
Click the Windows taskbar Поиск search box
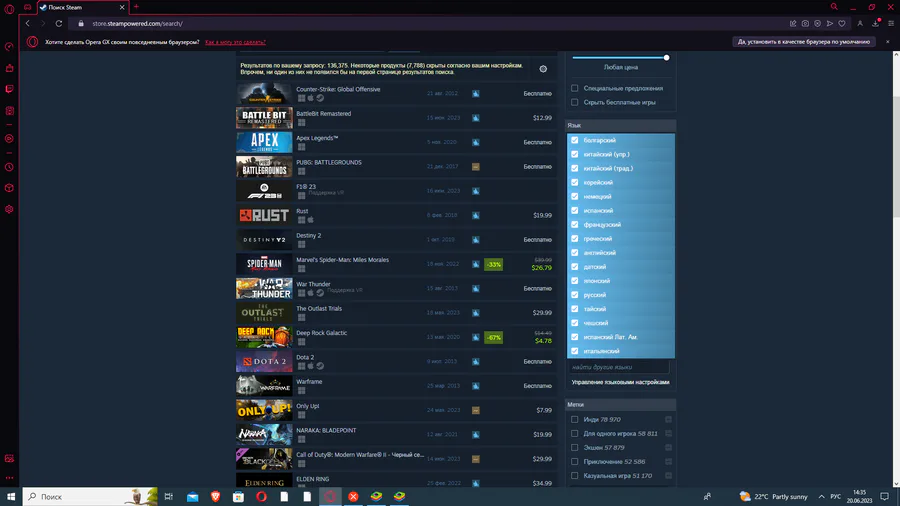90,496
